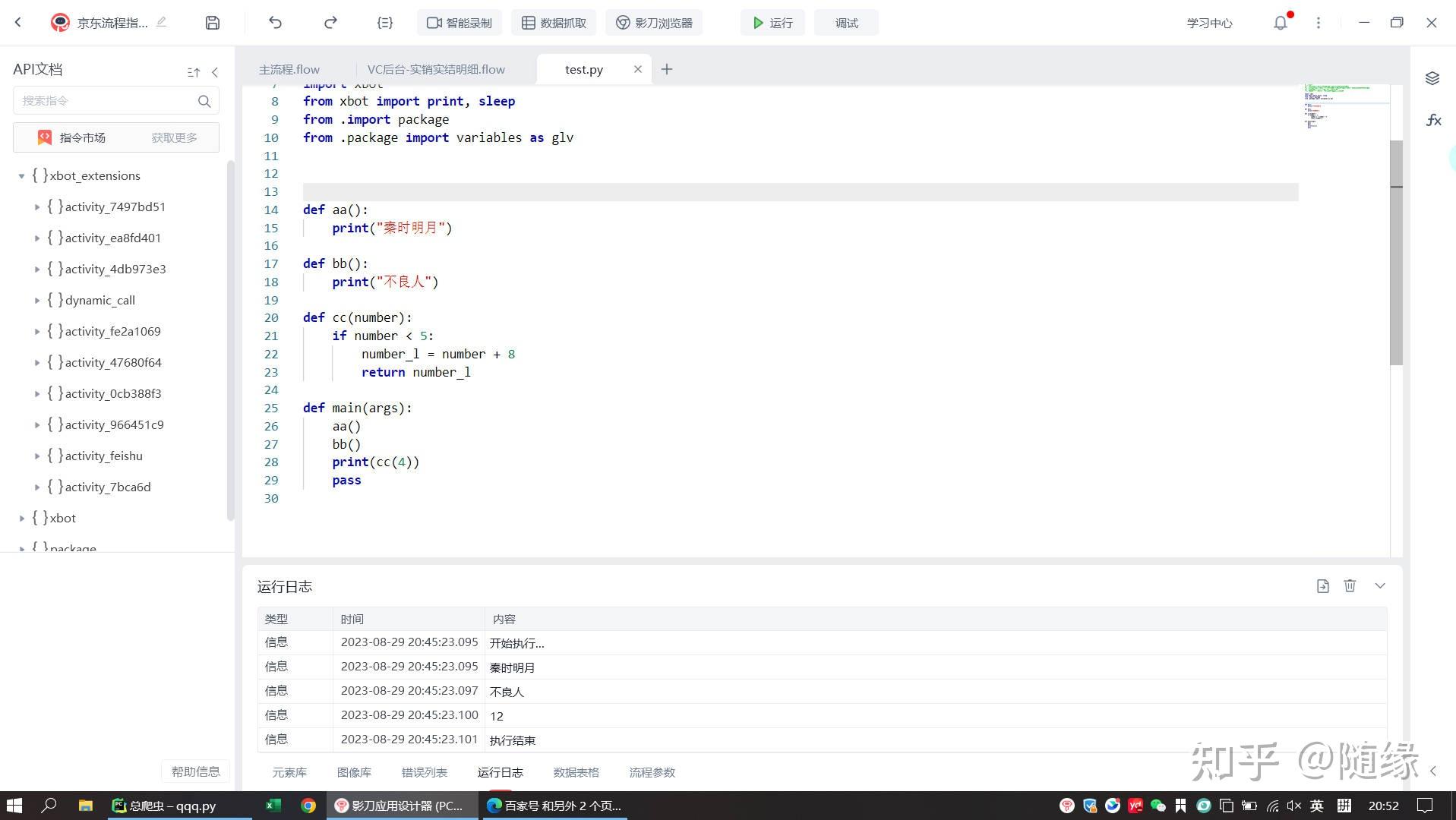Save the project with save icon
This screenshot has width=1456, height=820.
coord(212,22)
